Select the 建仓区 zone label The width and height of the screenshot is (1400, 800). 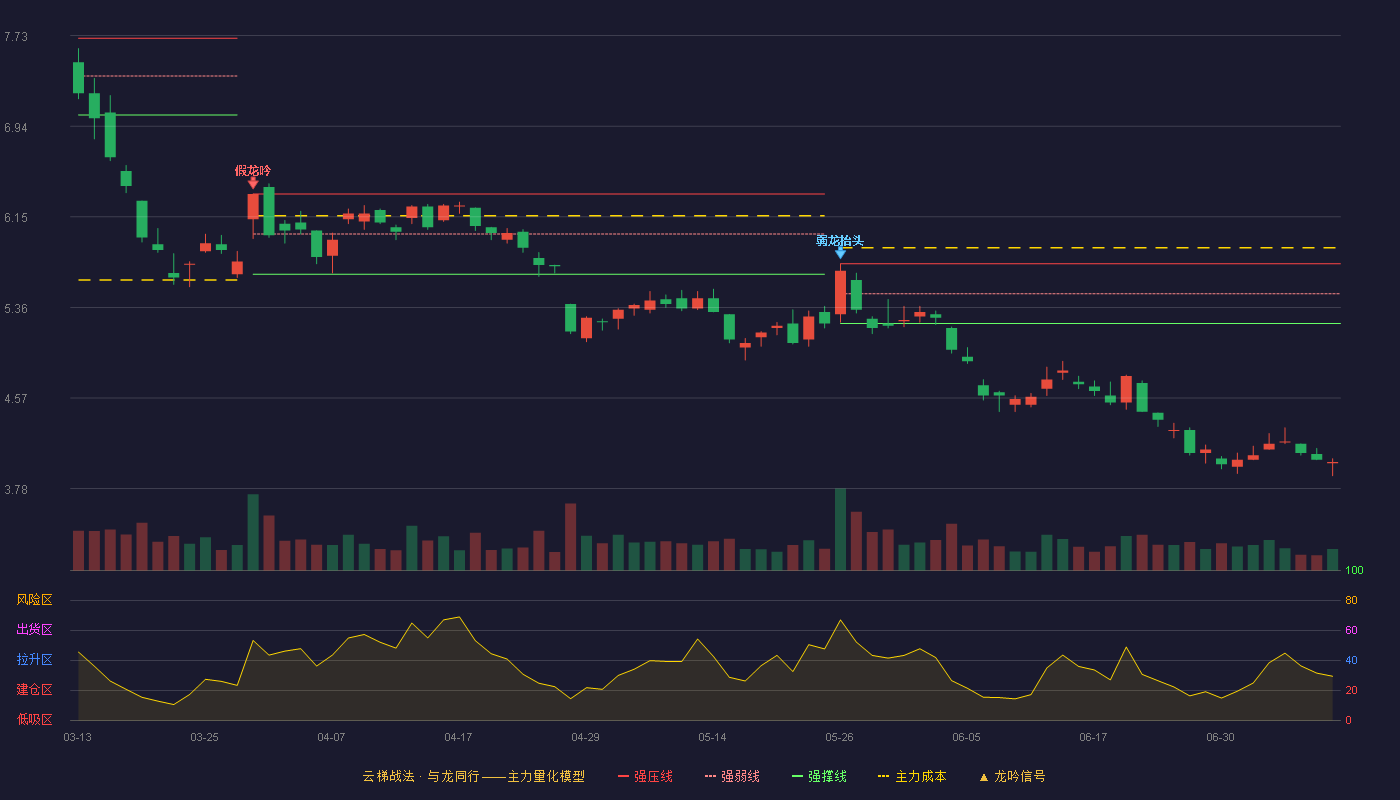(34, 690)
